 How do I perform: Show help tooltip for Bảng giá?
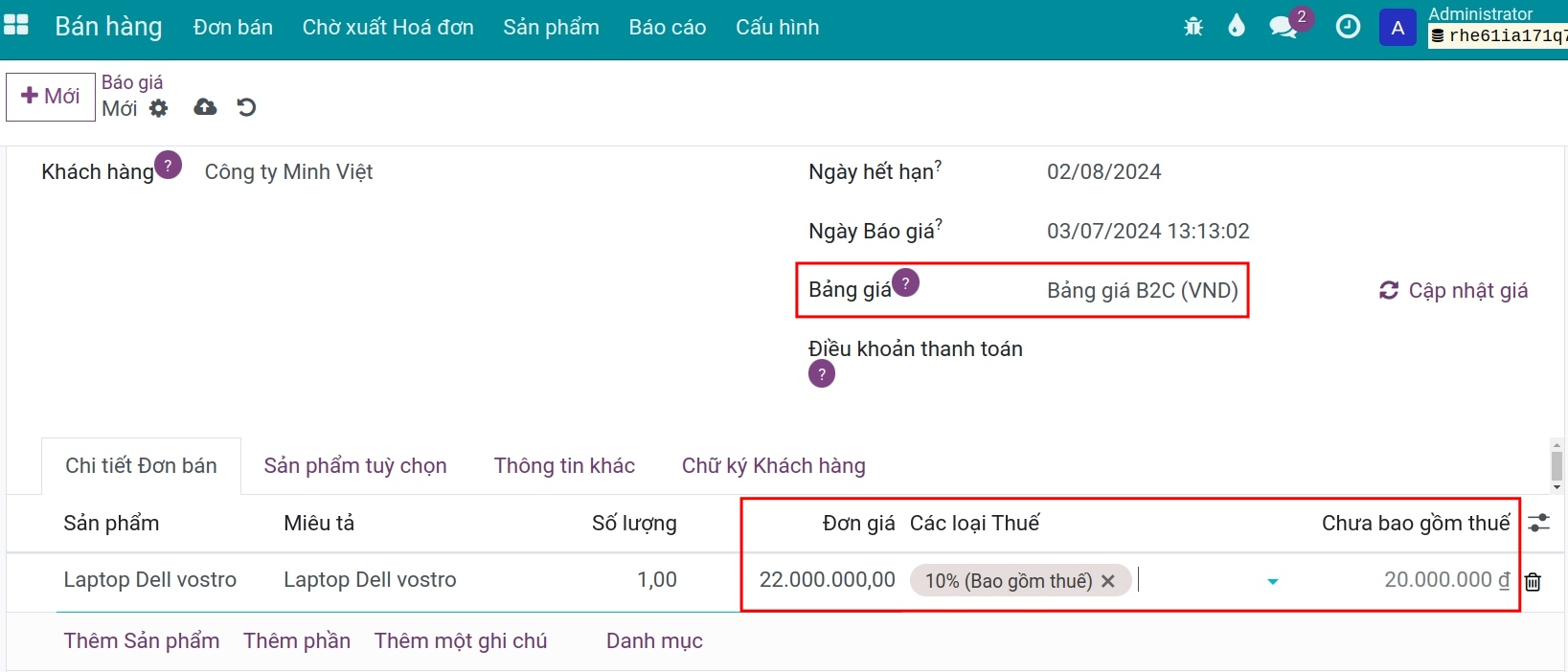click(905, 283)
